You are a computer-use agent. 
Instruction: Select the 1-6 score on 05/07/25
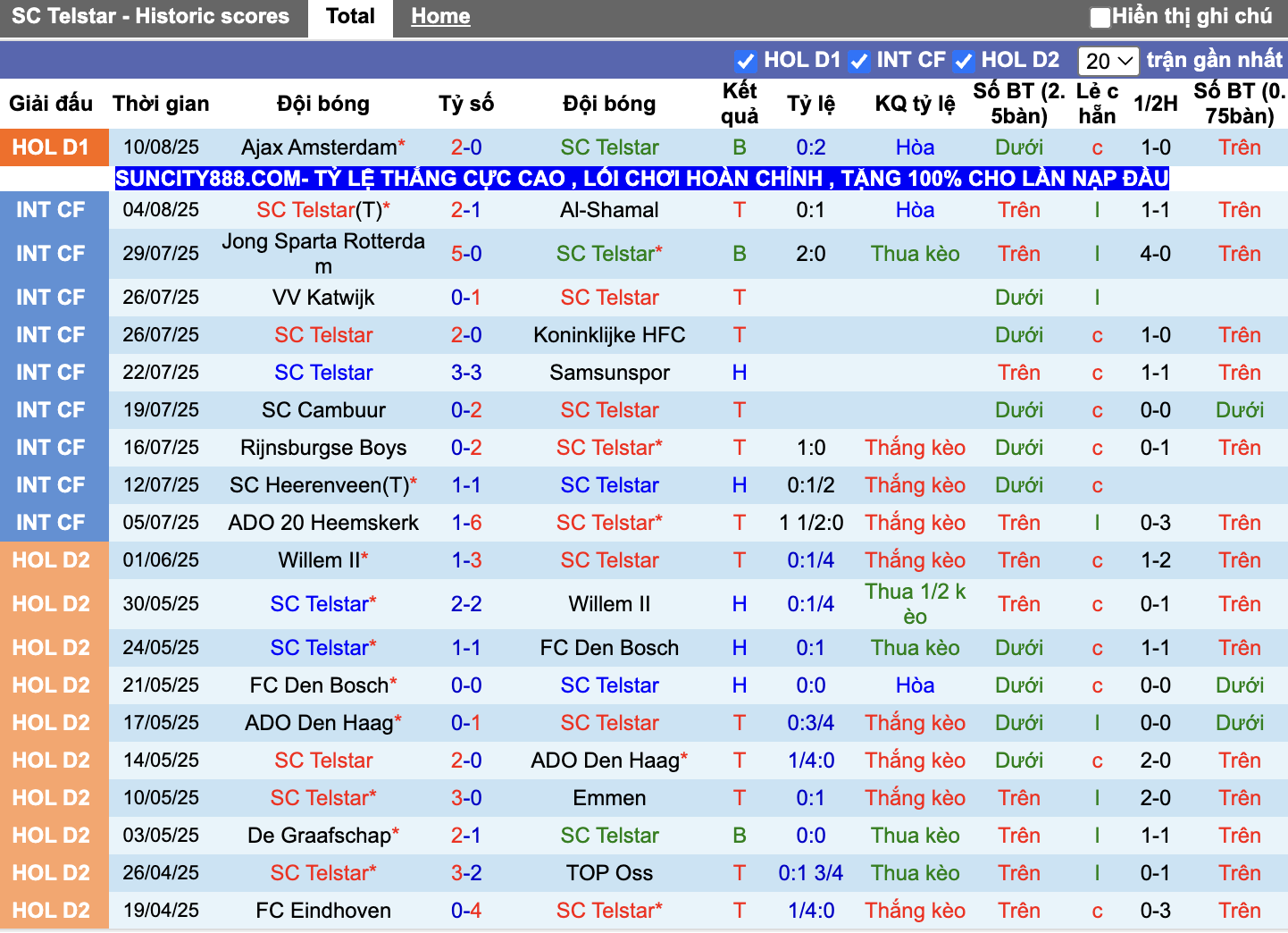tap(466, 523)
